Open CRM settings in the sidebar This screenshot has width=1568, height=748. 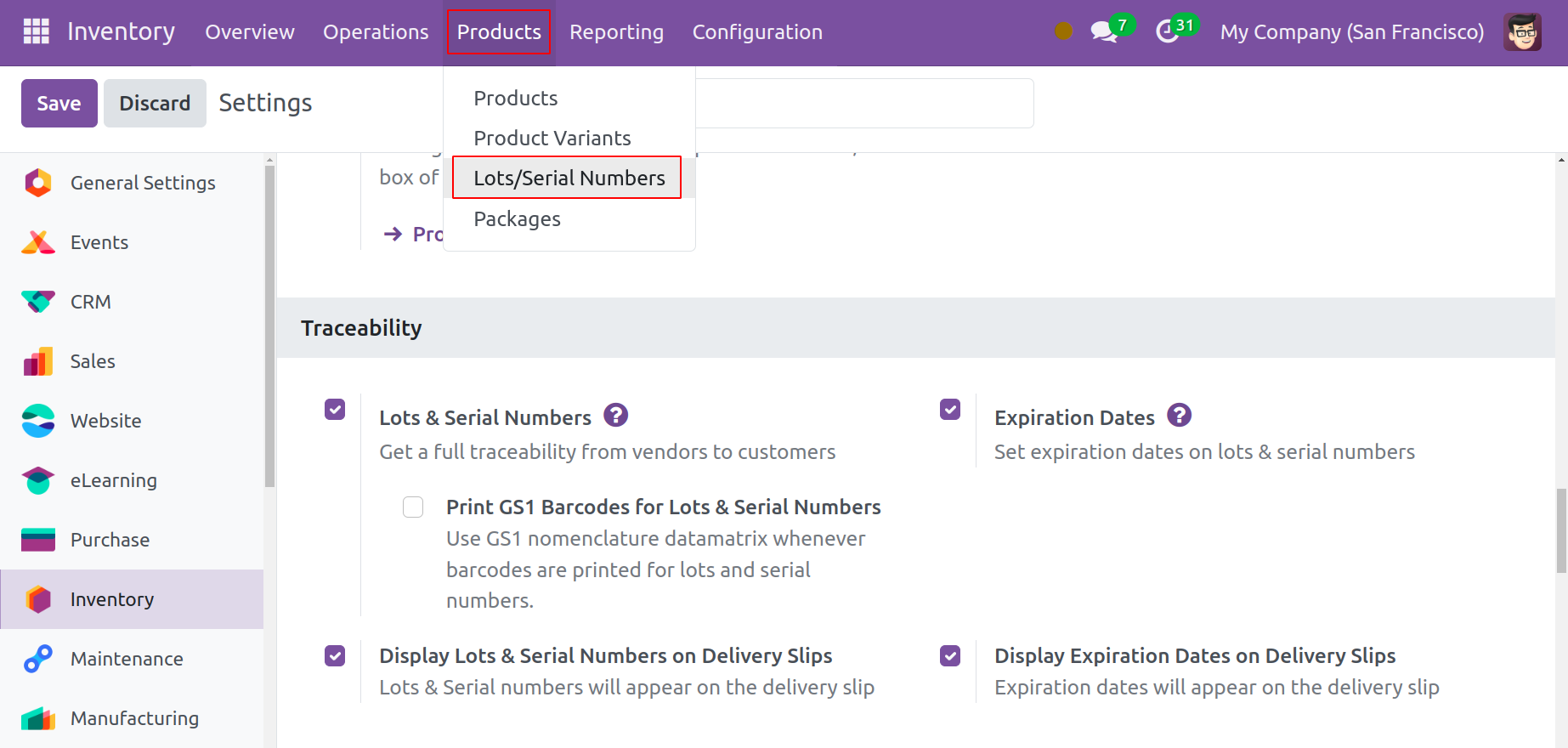(90, 302)
